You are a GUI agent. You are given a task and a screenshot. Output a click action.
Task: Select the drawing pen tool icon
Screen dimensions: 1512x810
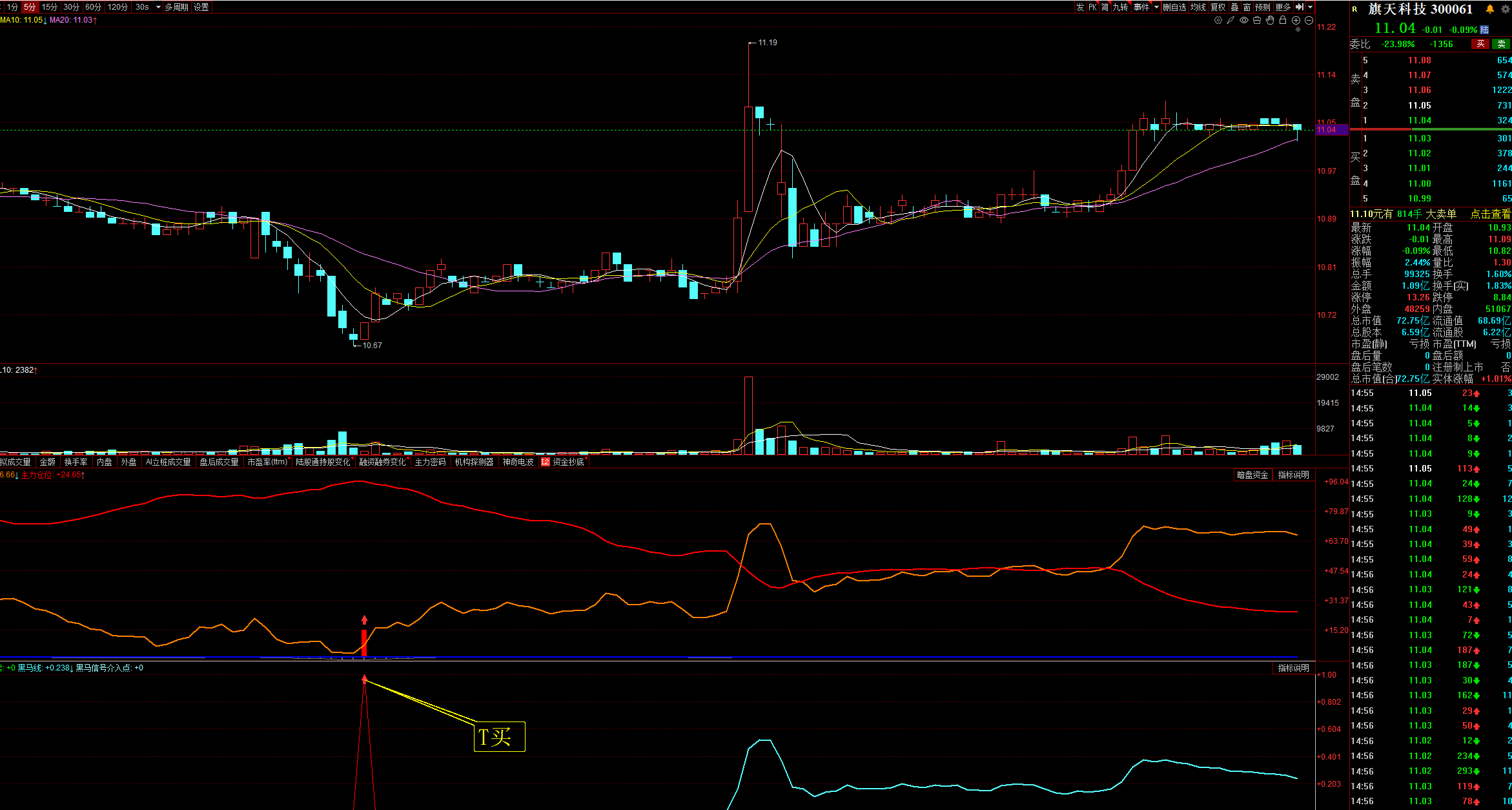(x=1231, y=20)
